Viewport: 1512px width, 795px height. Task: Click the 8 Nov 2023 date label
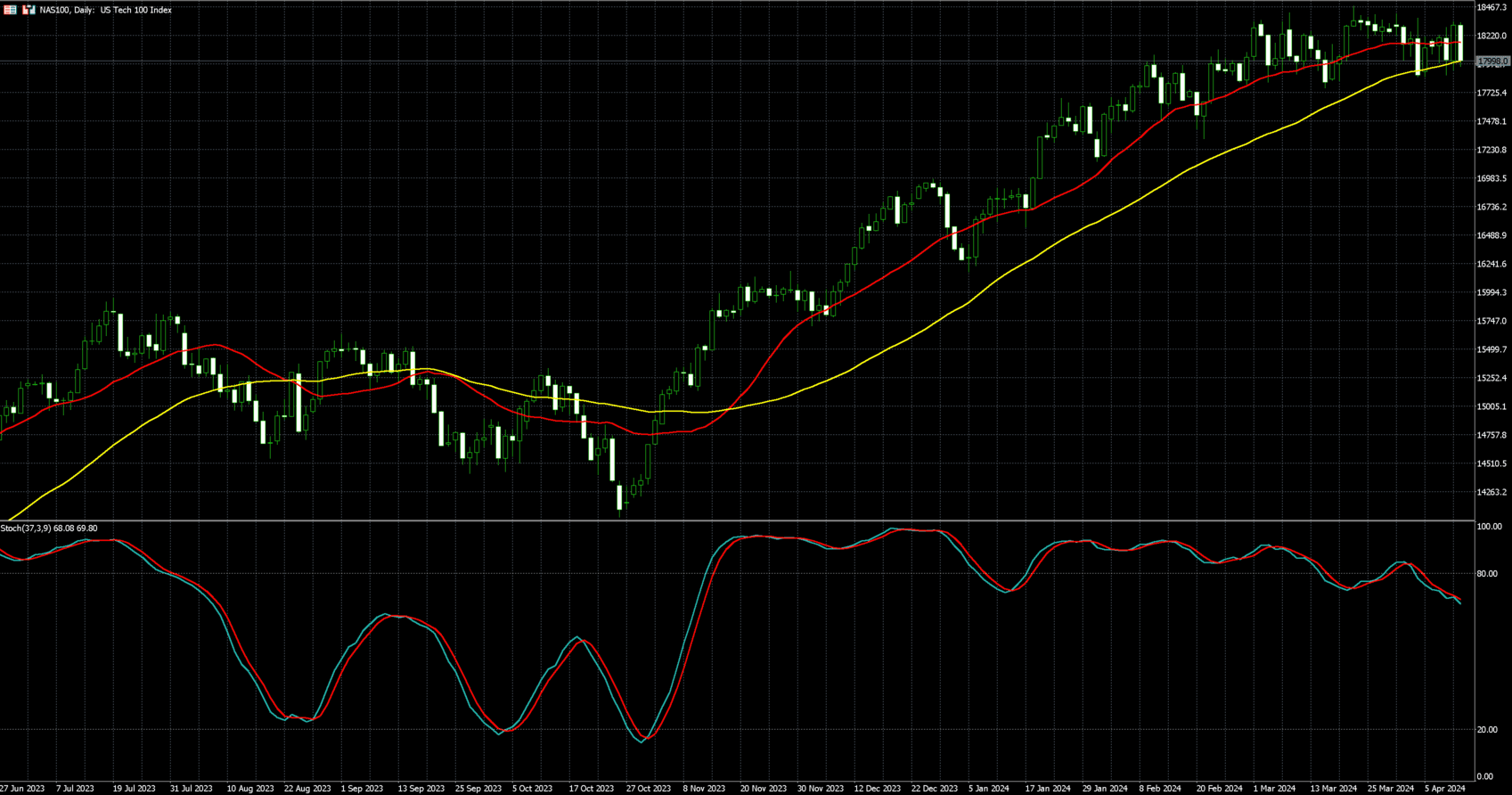(x=704, y=789)
